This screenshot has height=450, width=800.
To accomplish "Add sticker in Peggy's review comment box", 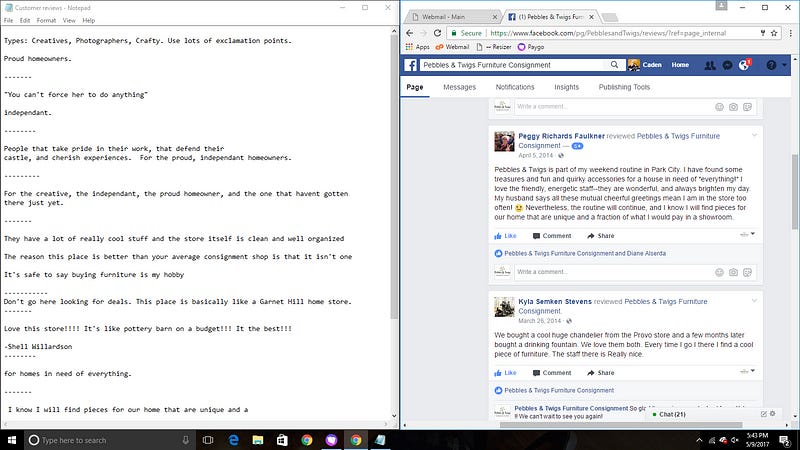I will pyautogui.click(x=747, y=272).
